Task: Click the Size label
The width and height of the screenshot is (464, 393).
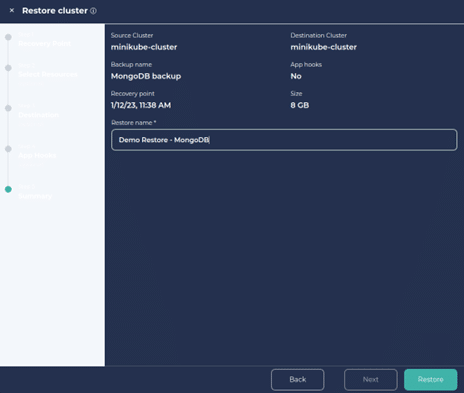Action: 296,94
